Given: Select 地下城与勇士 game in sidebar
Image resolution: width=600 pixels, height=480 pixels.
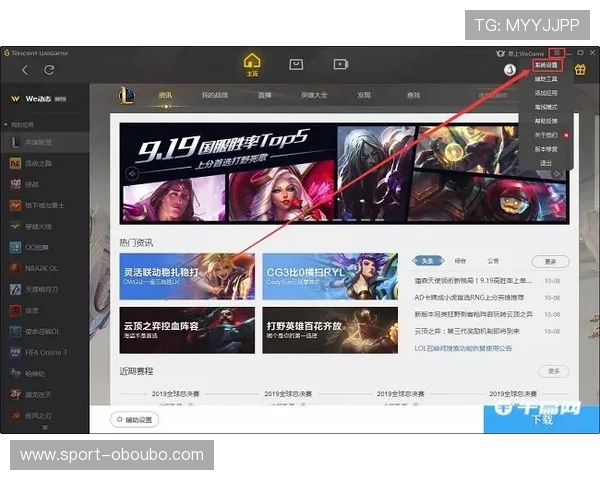Looking at the screenshot, I should tap(45, 206).
